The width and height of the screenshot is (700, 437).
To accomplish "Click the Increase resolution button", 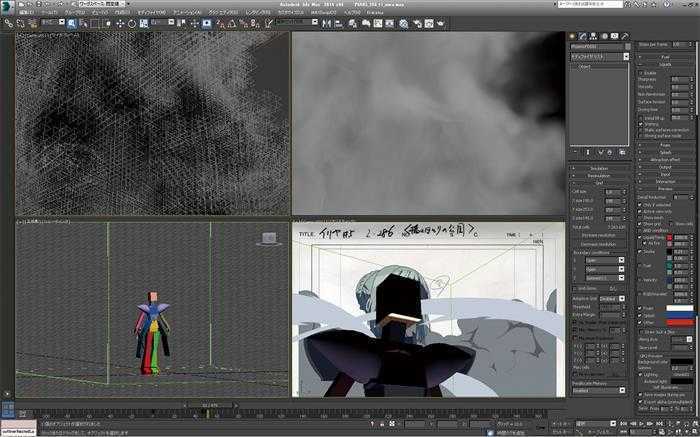I will [598, 235].
